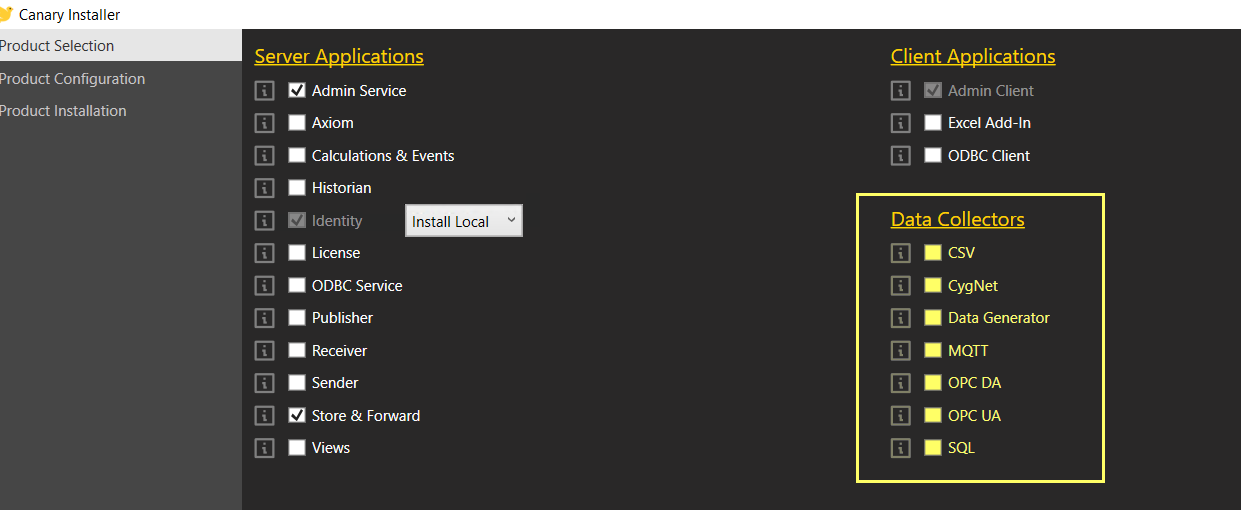Image resolution: width=1241 pixels, height=510 pixels.
Task: Click the info icon beside OPC UA
Action: pos(900,416)
